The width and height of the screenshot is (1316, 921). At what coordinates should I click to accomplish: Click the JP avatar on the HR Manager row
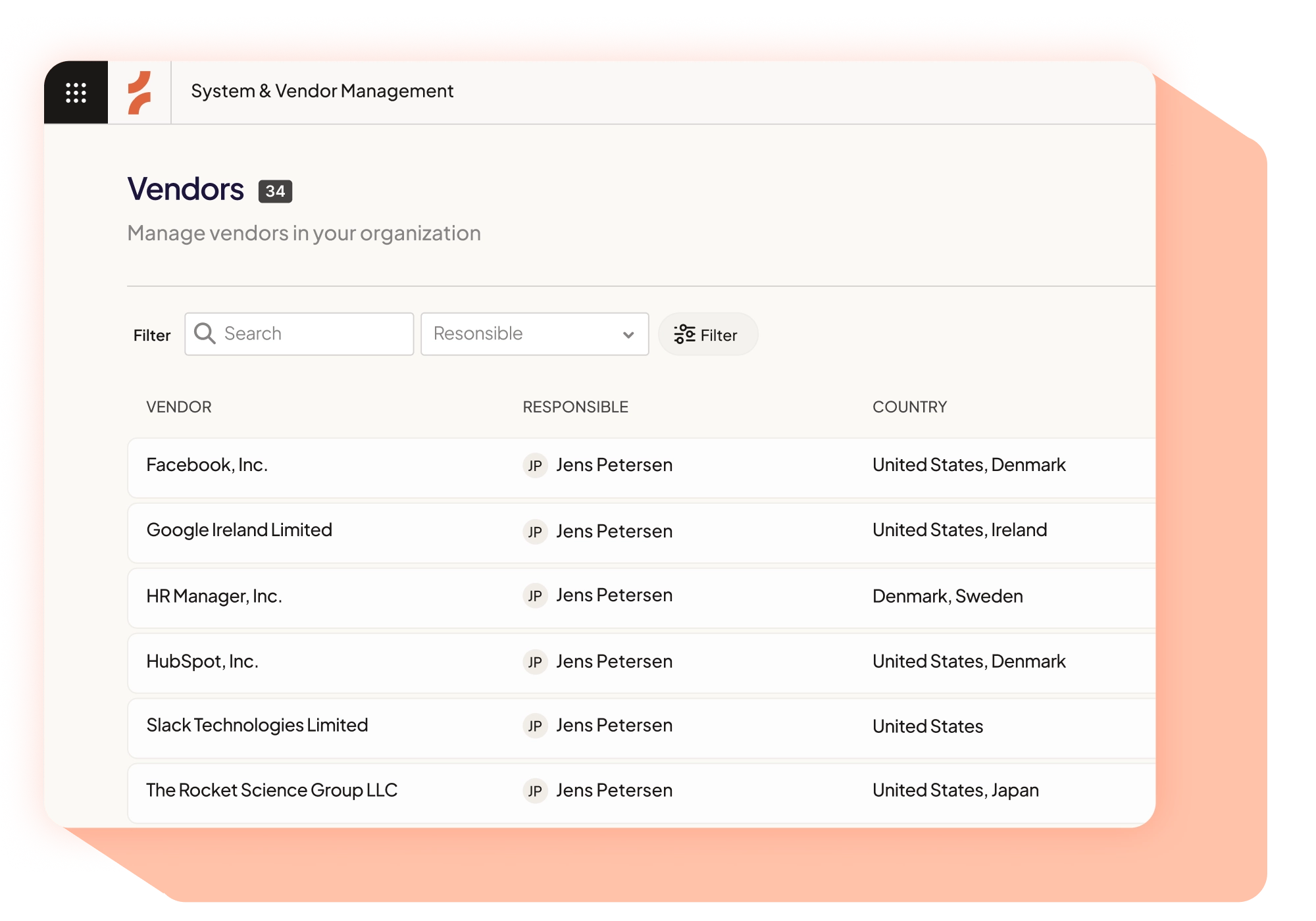click(x=536, y=595)
